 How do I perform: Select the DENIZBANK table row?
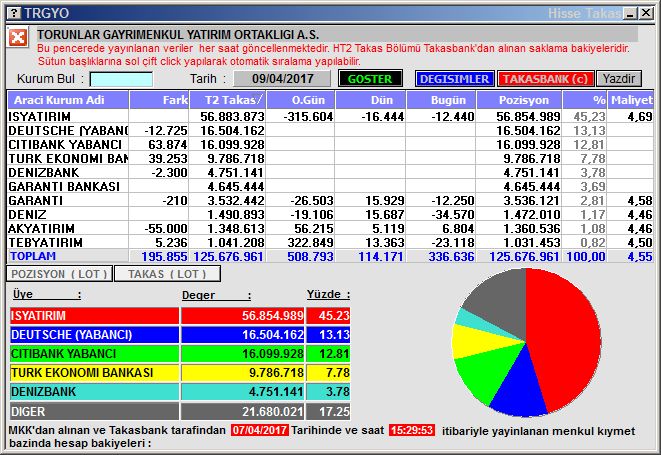[330, 172]
